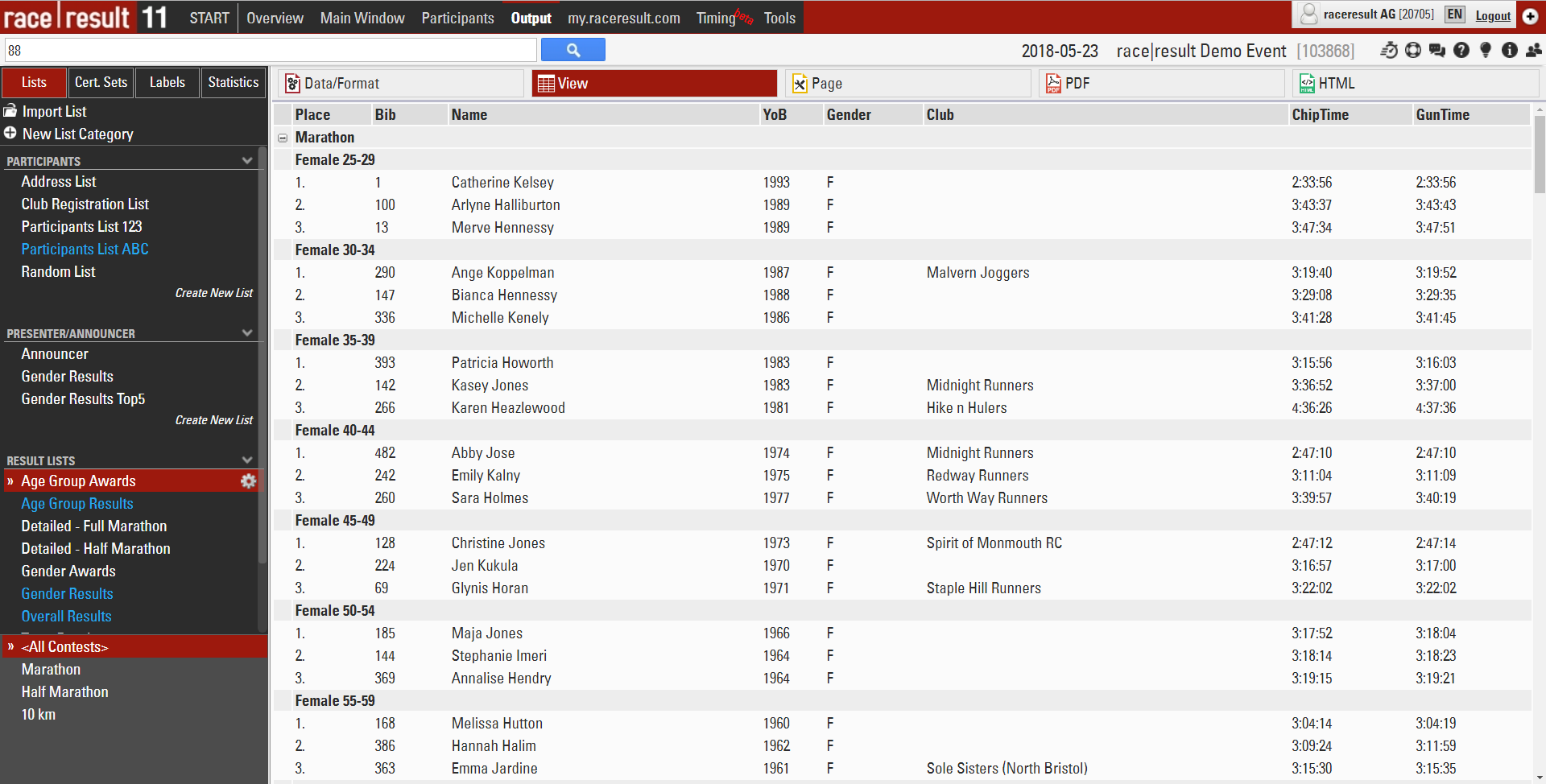Click the question mark help icon
1546x784 pixels.
coord(1461,51)
